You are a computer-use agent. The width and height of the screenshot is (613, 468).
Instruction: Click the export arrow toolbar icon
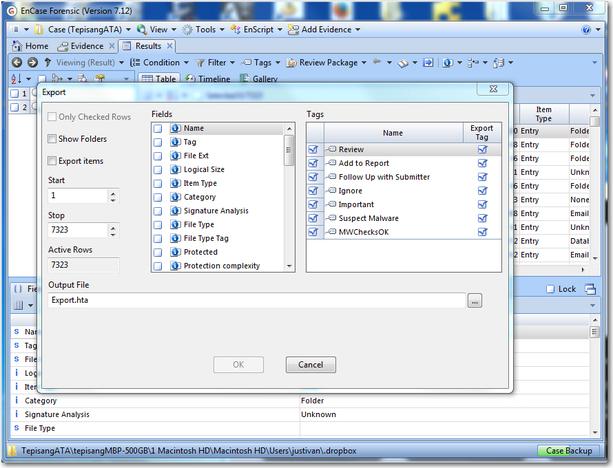click(x=428, y=63)
